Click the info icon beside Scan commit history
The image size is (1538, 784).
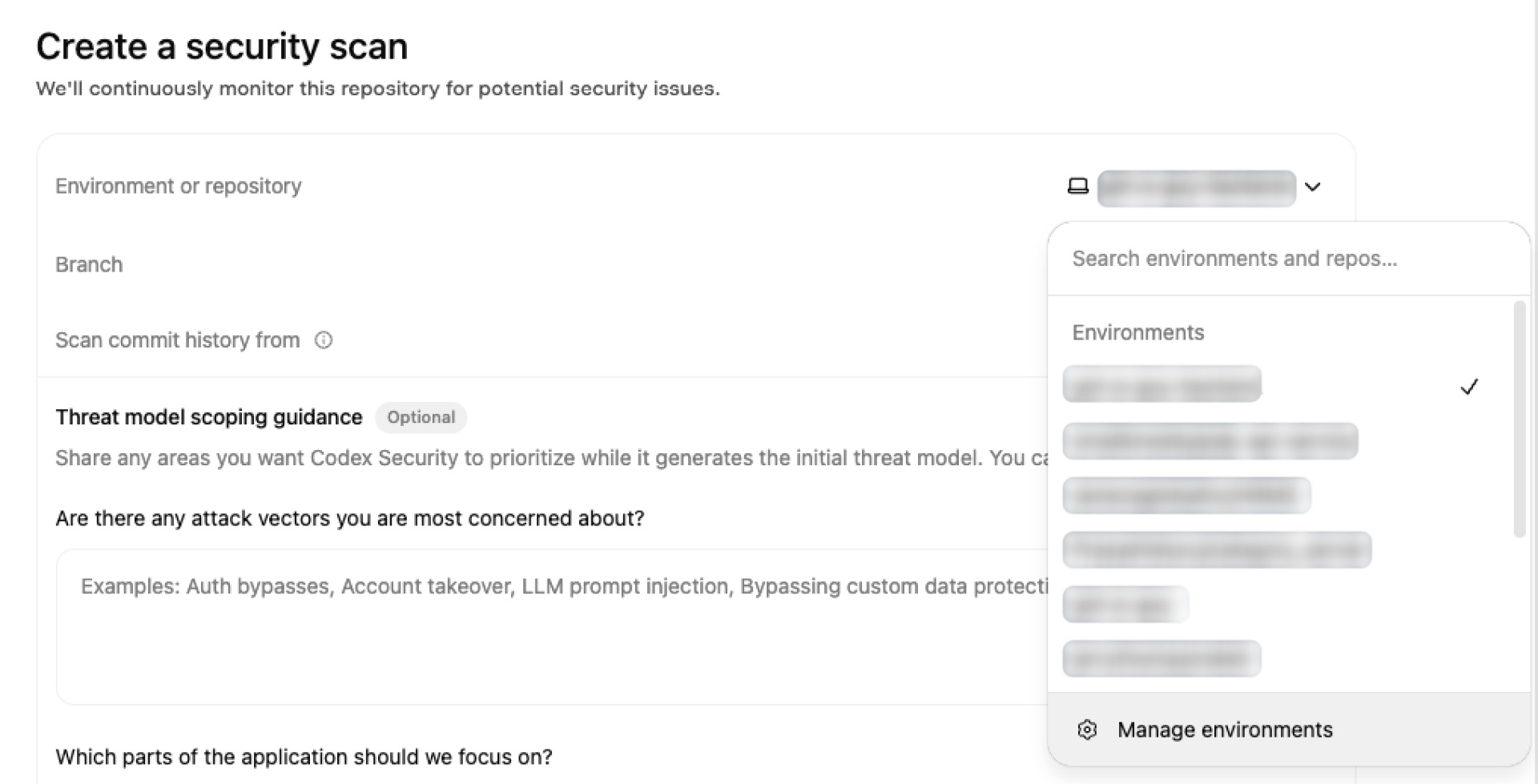[x=324, y=340]
